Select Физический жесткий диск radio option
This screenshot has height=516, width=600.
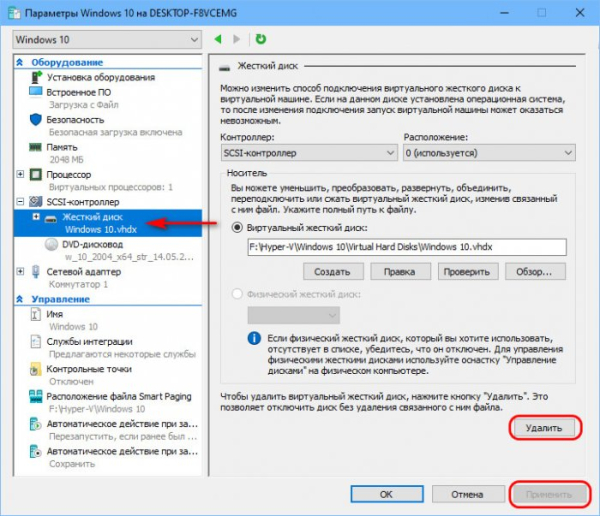[x=237, y=293]
